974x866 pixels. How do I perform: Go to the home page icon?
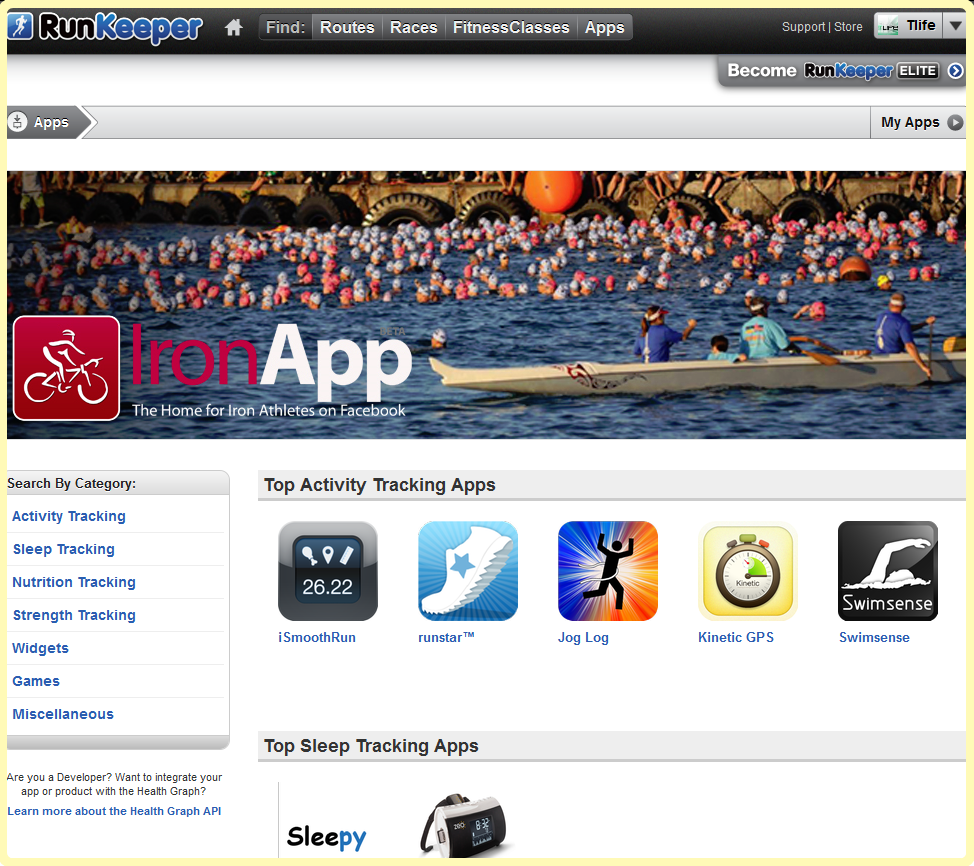click(234, 27)
